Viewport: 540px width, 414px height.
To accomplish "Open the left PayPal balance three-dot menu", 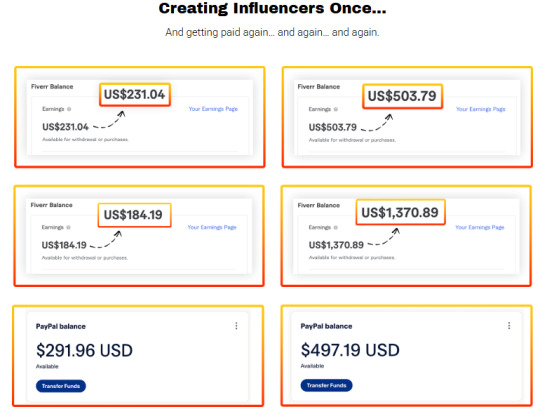I will coord(236,326).
